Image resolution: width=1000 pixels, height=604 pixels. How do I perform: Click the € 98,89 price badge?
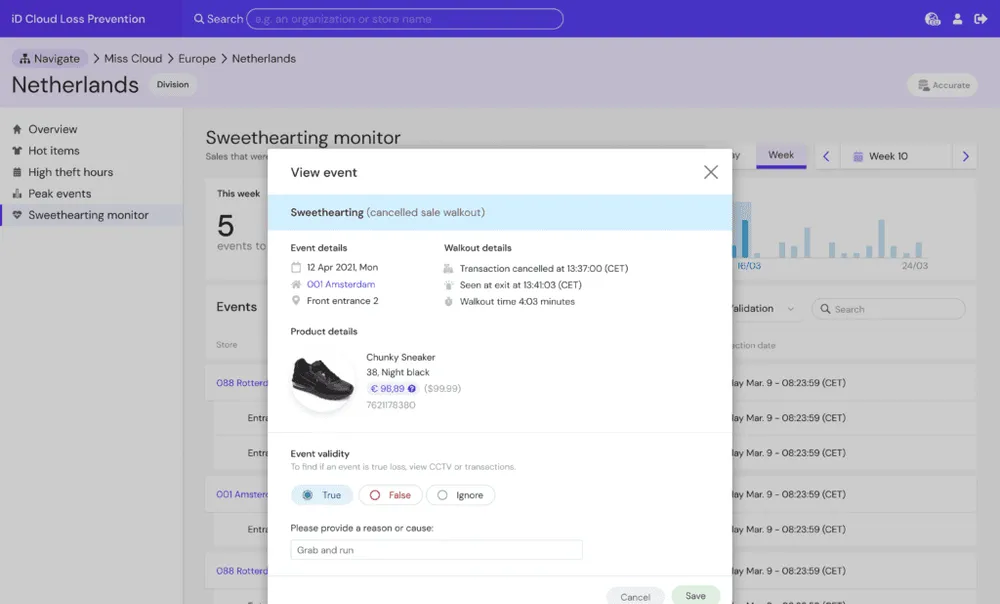point(392,388)
